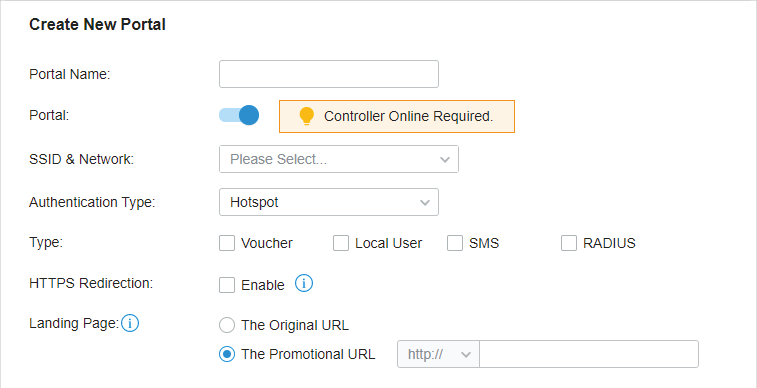Click the Authentication Type chevron arrow
The image size is (757, 388).
[x=425, y=203]
